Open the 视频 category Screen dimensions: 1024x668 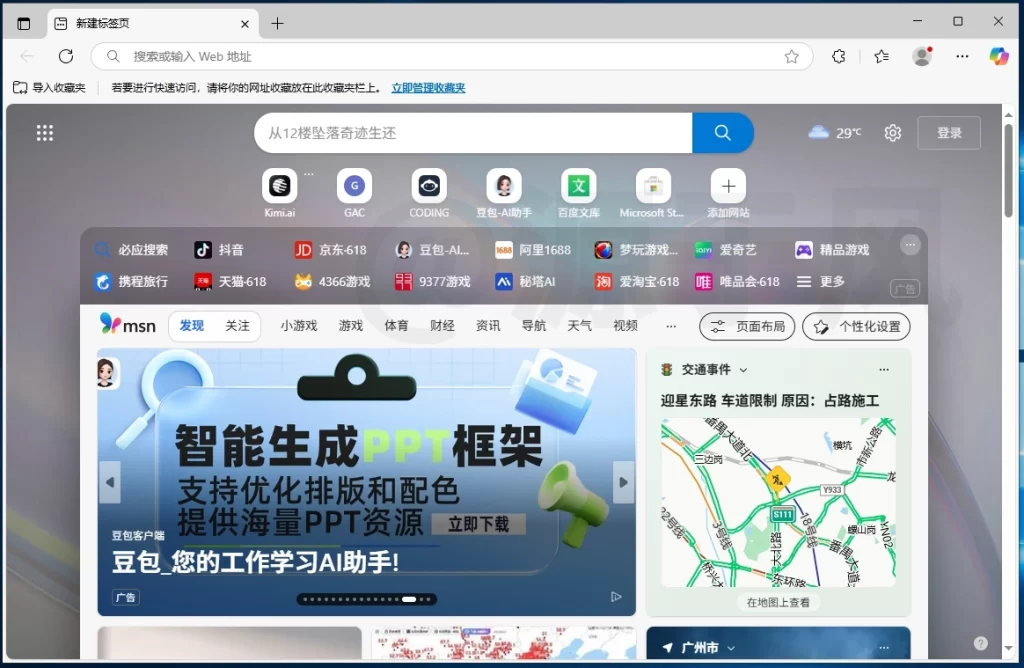(625, 326)
